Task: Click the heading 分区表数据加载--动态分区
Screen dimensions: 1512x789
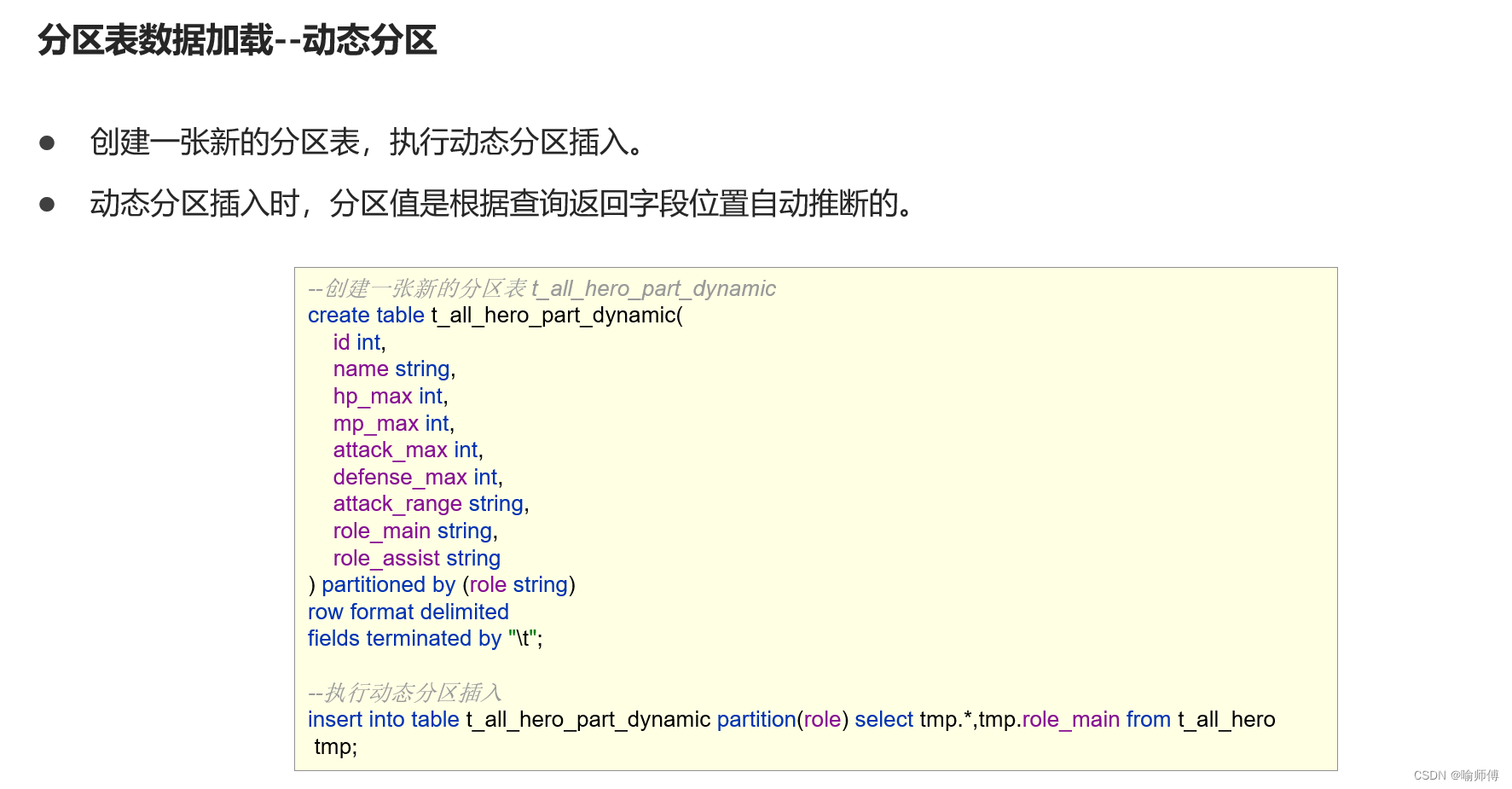Action: (237, 40)
